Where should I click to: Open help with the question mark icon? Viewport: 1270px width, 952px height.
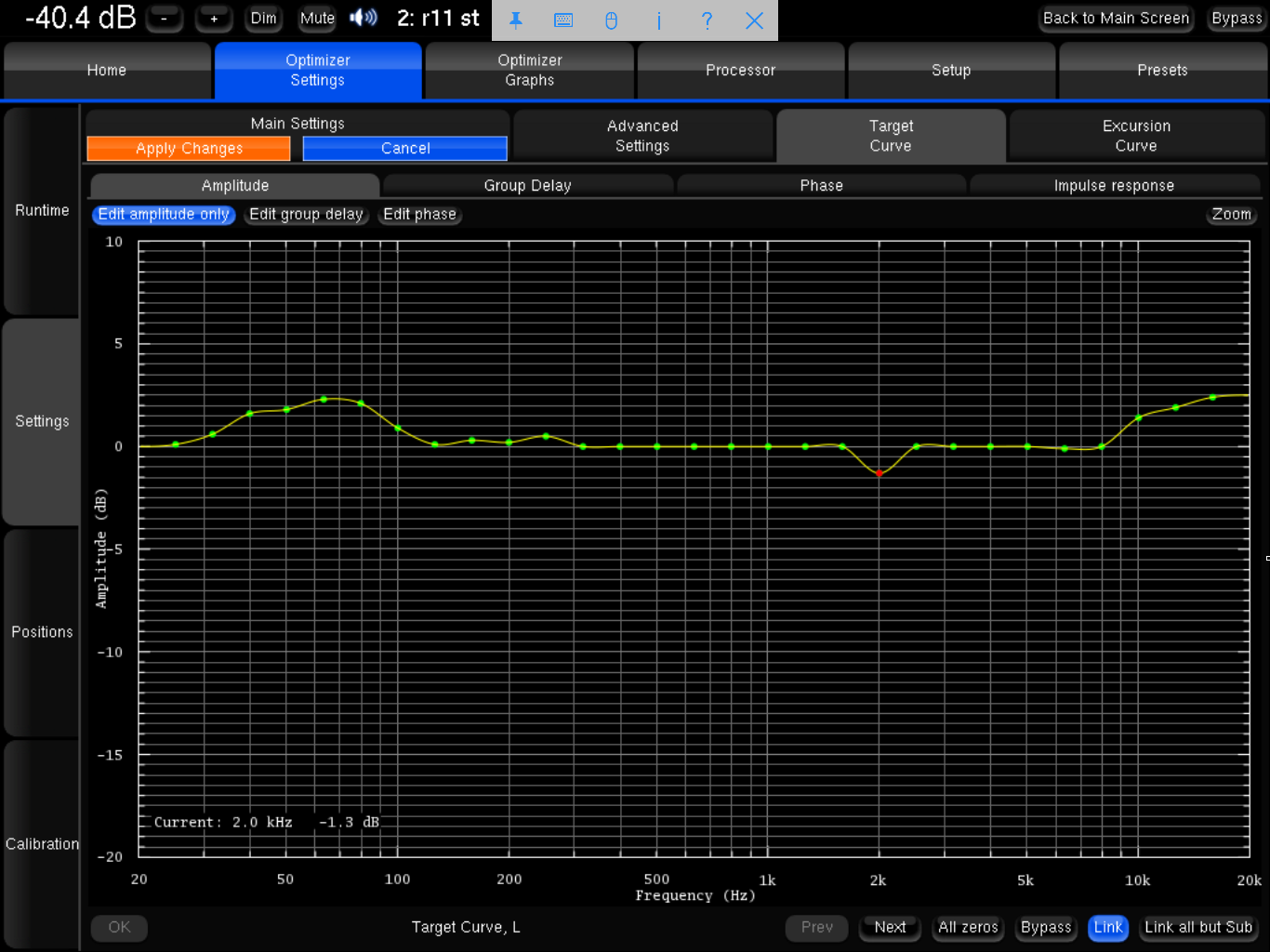tap(707, 20)
